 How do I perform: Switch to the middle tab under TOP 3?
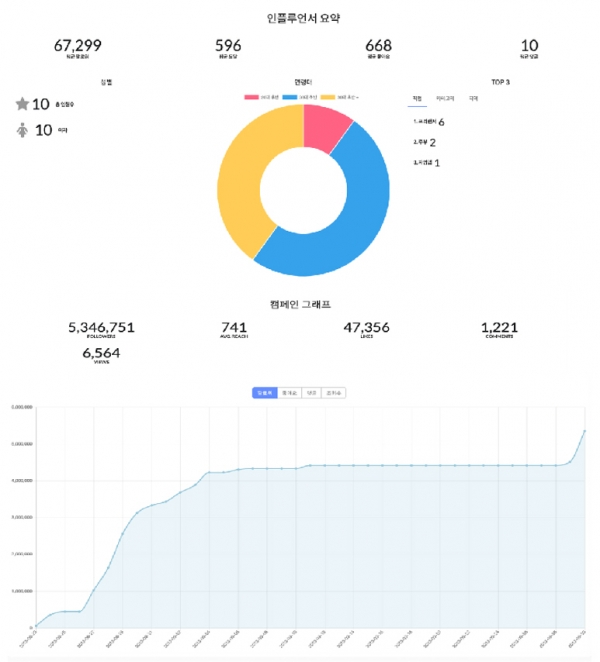[x=445, y=98]
